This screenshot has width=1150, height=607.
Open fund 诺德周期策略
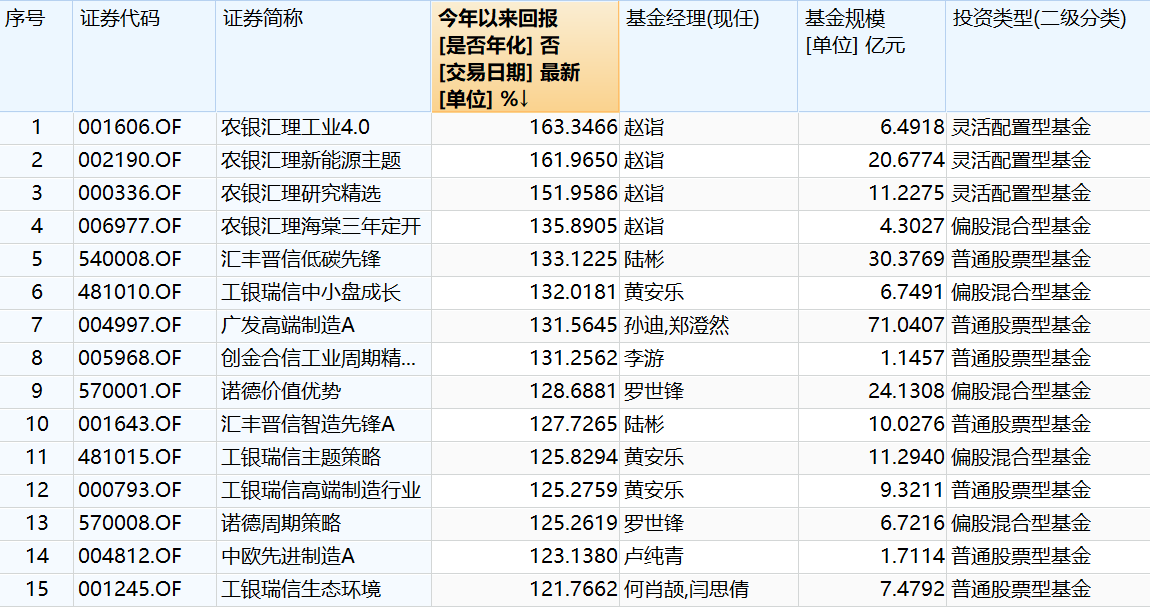coord(281,523)
